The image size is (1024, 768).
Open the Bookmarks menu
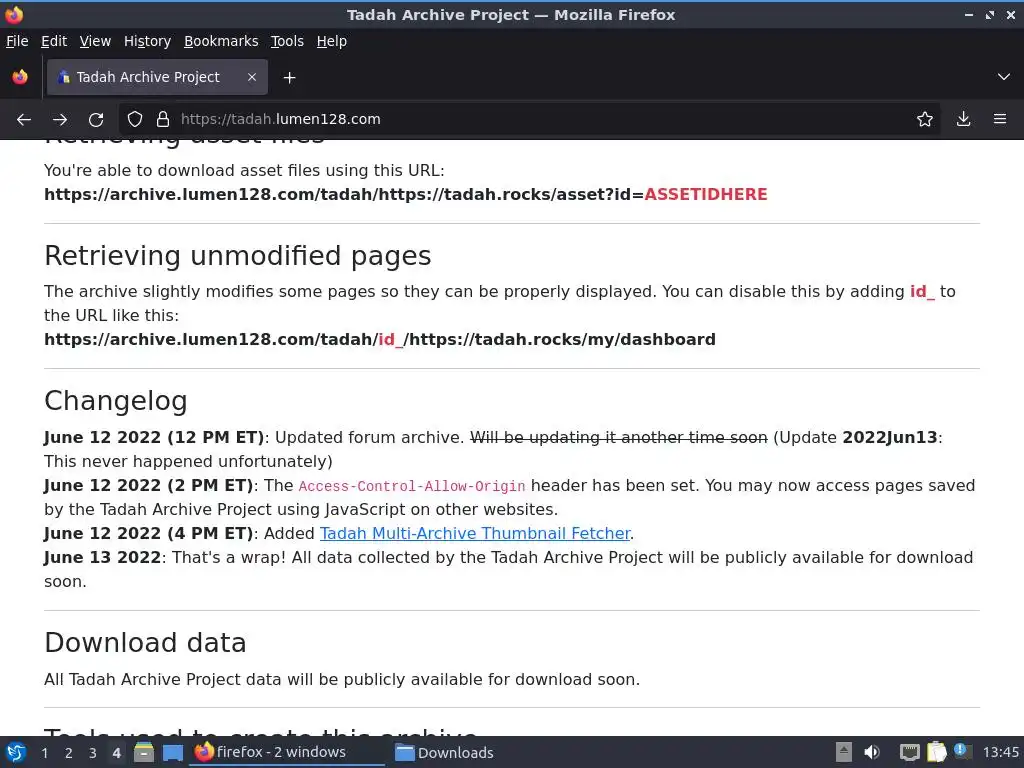(x=221, y=41)
